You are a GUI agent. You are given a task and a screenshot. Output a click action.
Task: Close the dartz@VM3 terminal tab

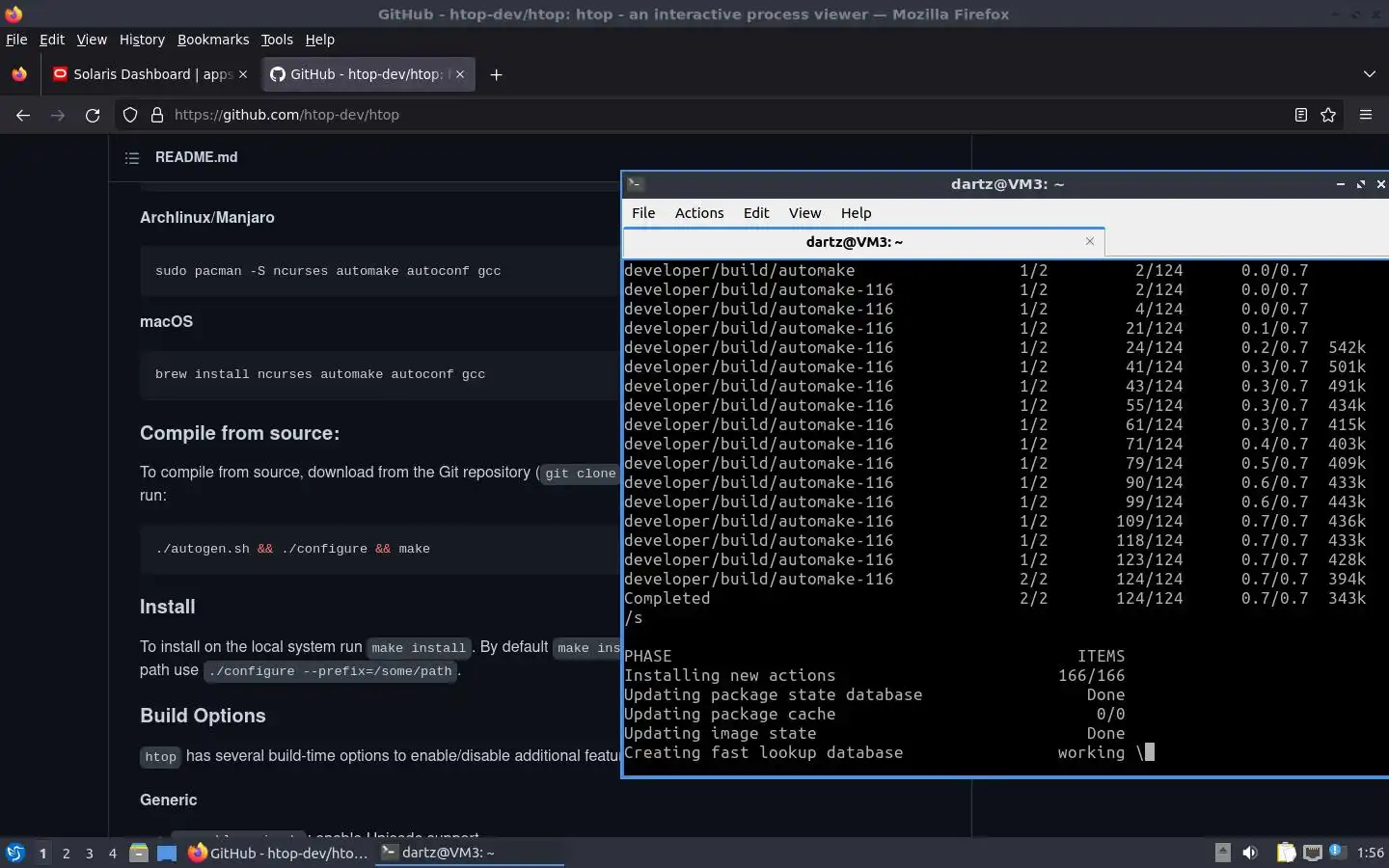pos(1090,241)
